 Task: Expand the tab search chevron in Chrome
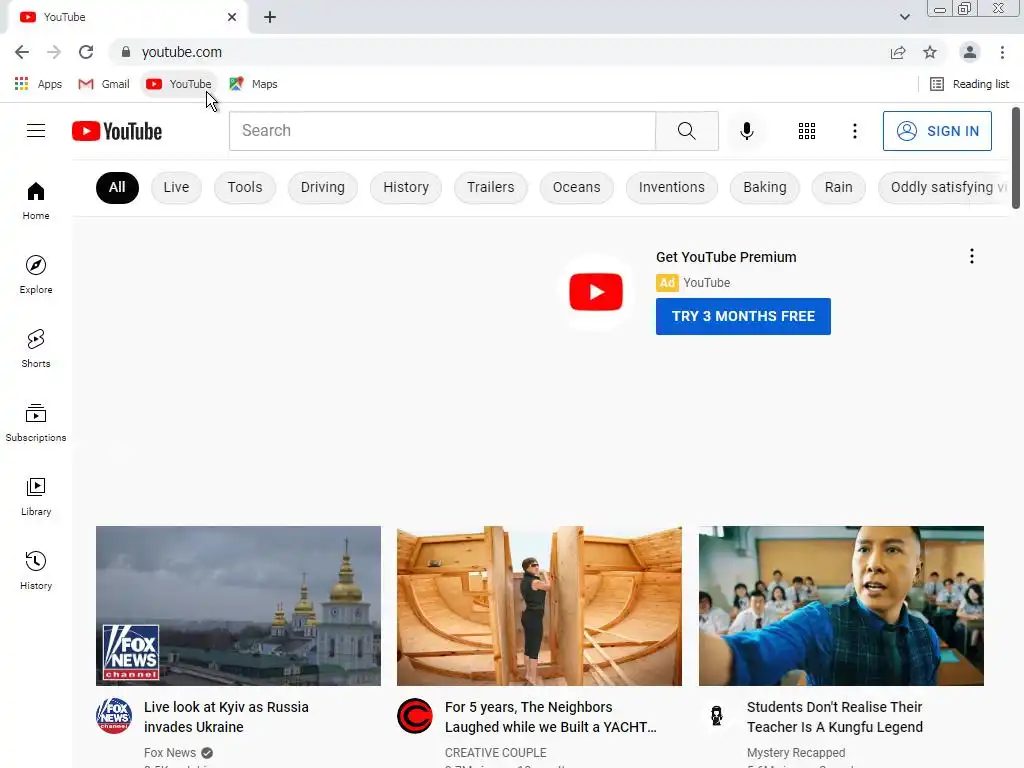904,17
